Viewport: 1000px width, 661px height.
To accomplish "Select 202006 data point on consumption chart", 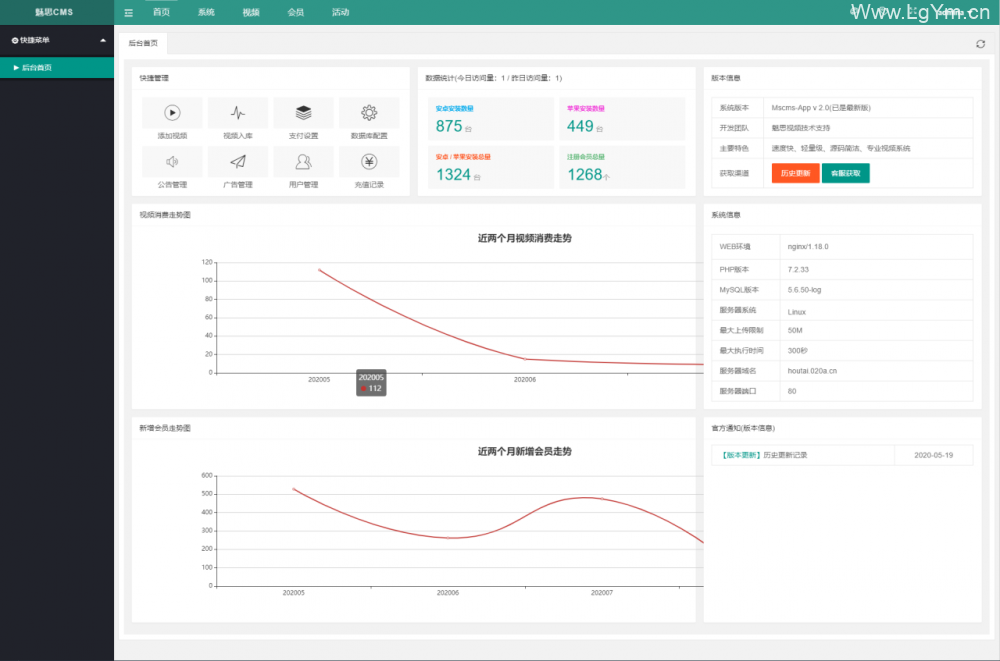I will 525,359.
